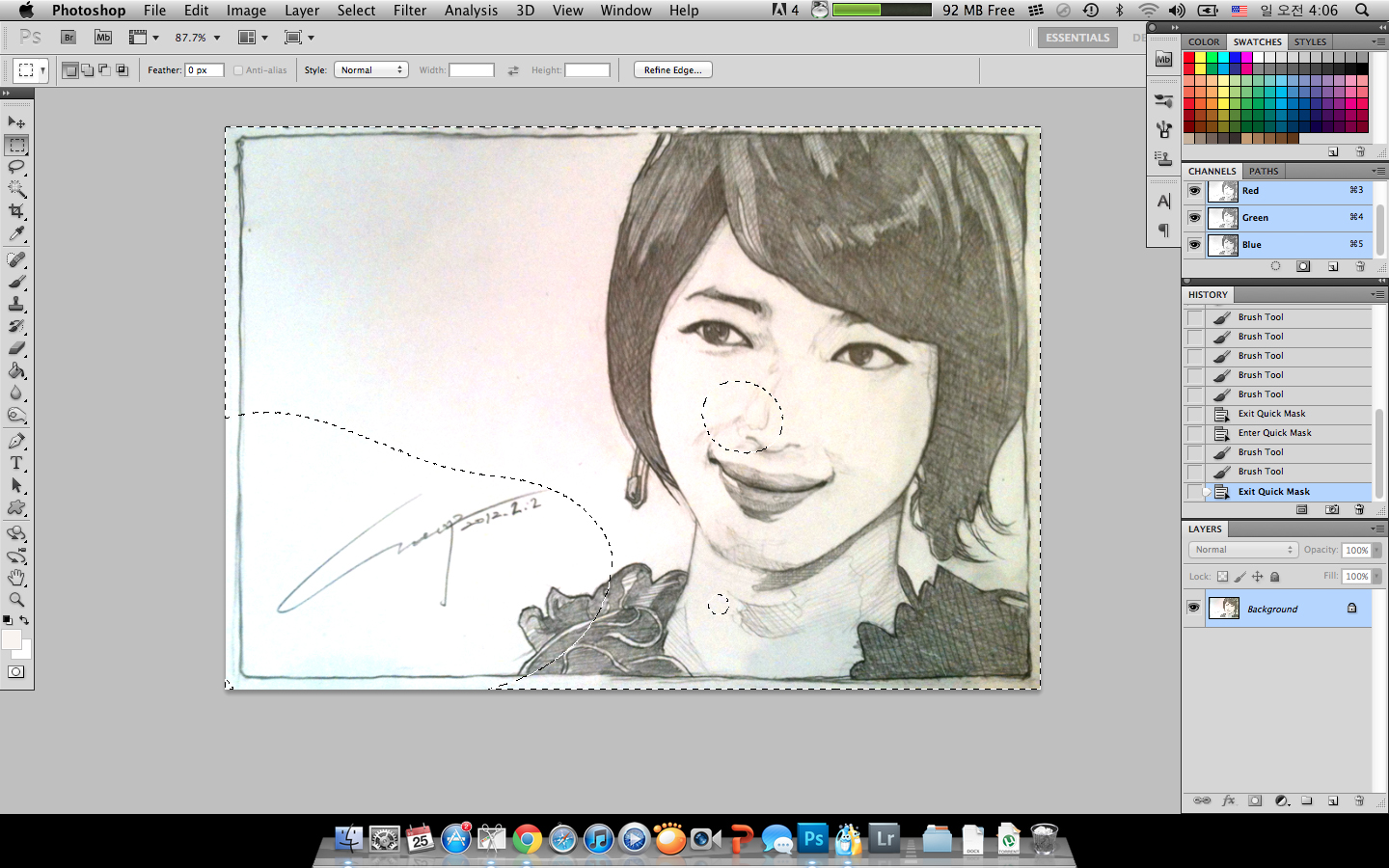Click the Refine Edge button
Image resolution: width=1389 pixels, height=868 pixels.
(673, 70)
